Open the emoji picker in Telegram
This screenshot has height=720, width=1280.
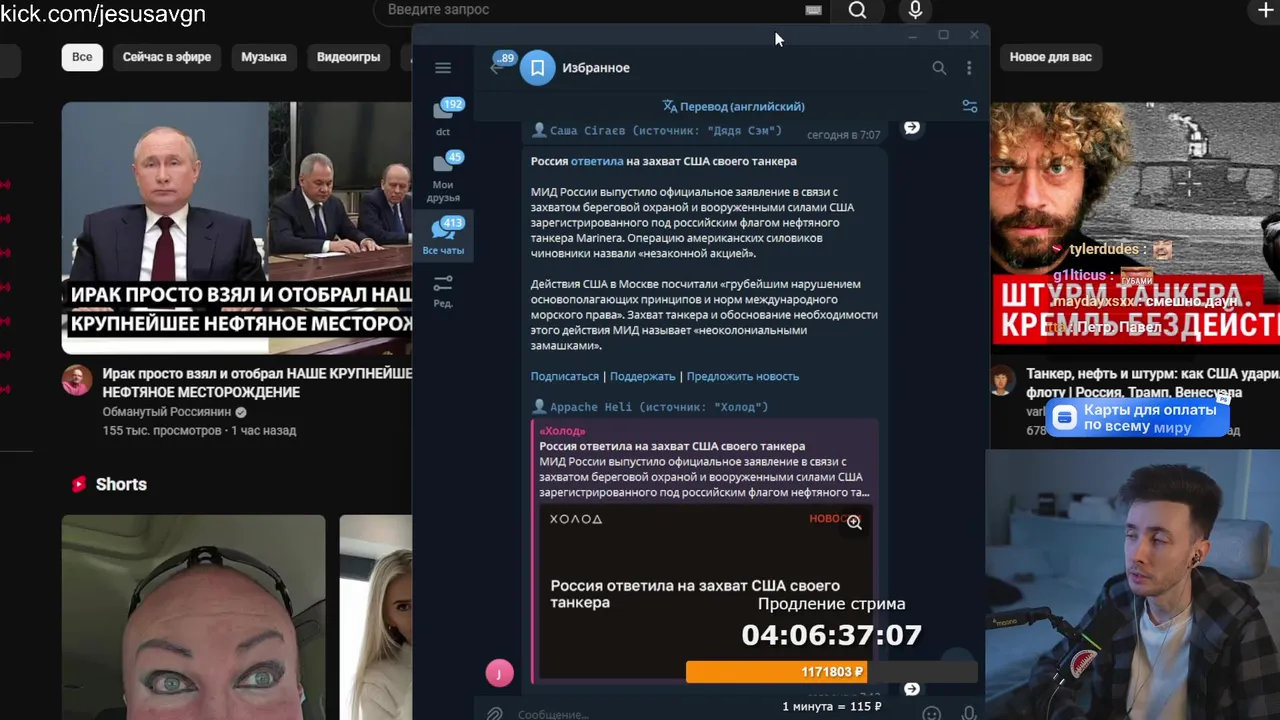tap(931, 714)
